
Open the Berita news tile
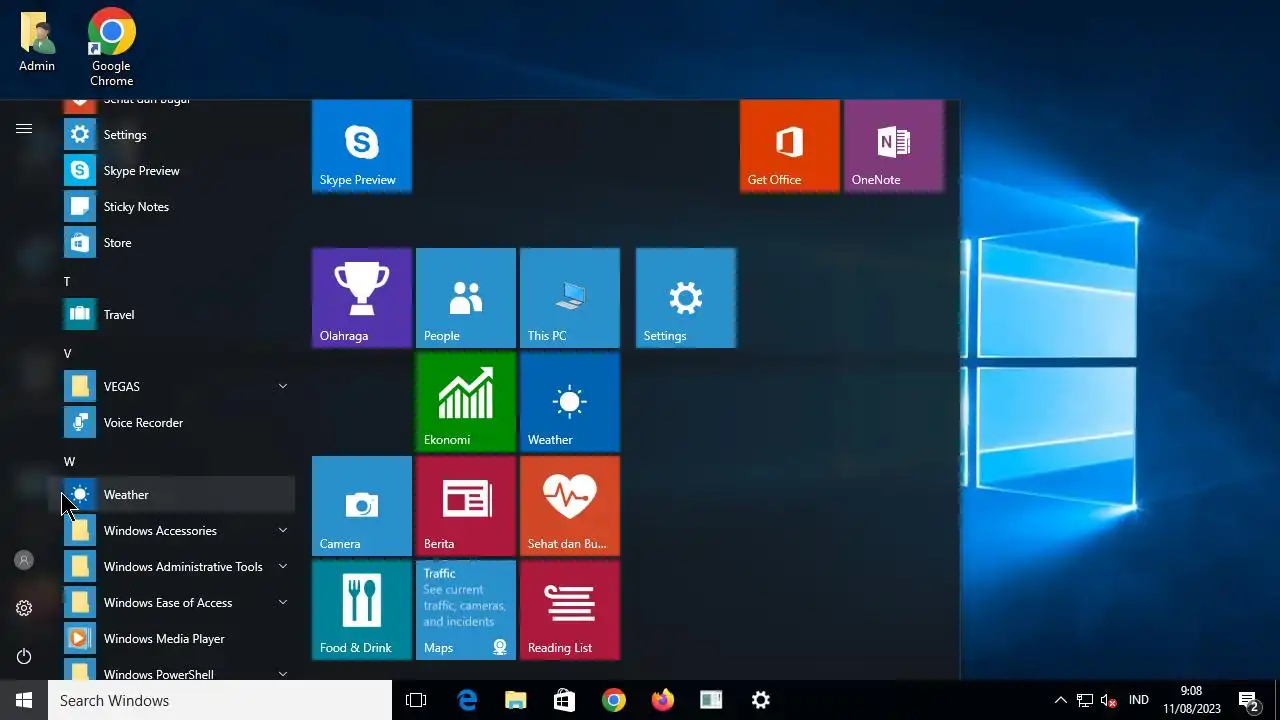[x=466, y=506]
